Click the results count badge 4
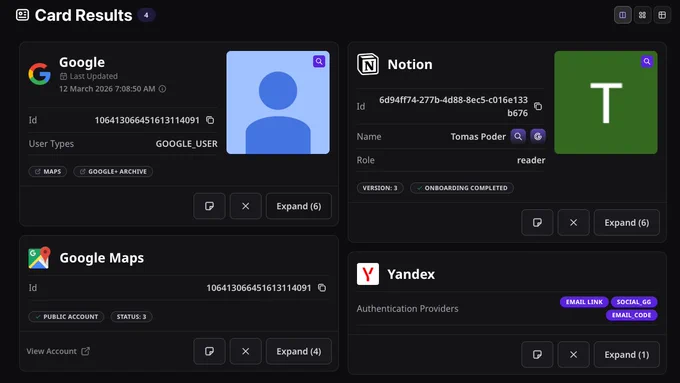 [x=146, y=15]
